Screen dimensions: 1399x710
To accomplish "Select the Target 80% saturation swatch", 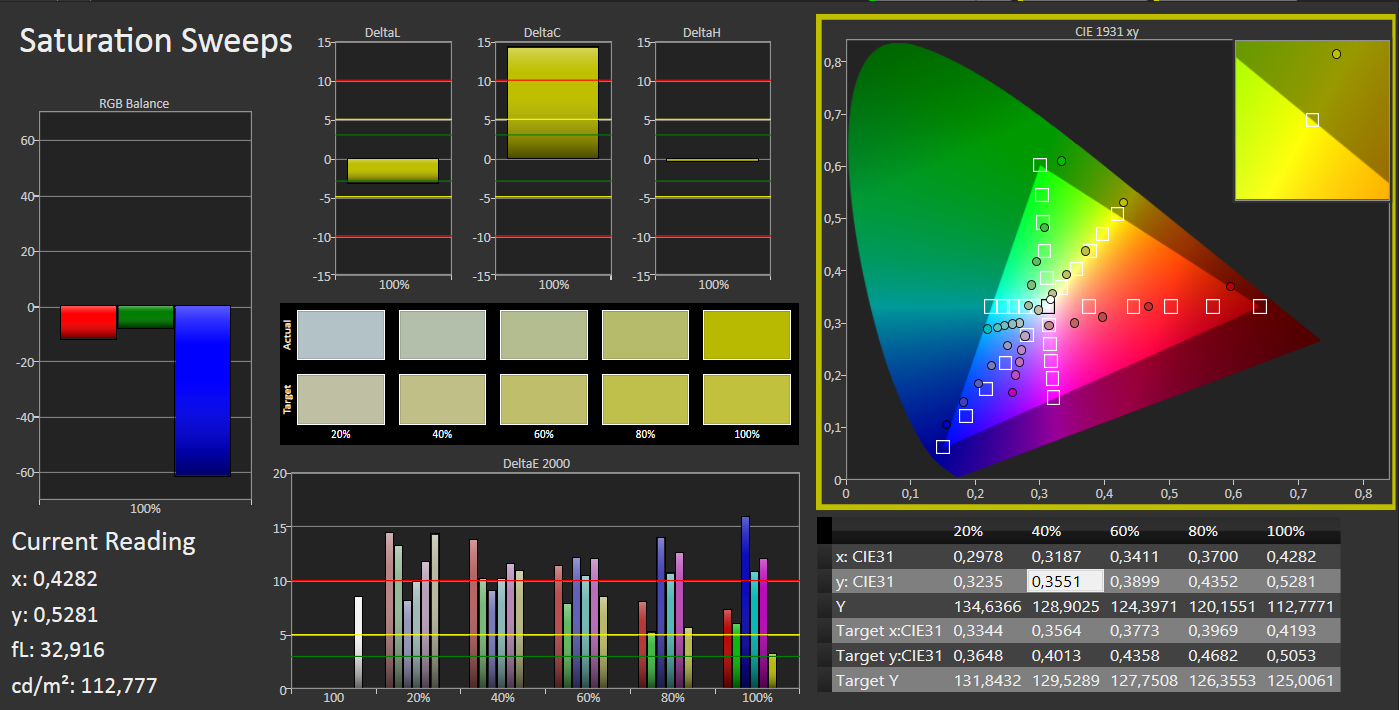I will coord(645,399).
